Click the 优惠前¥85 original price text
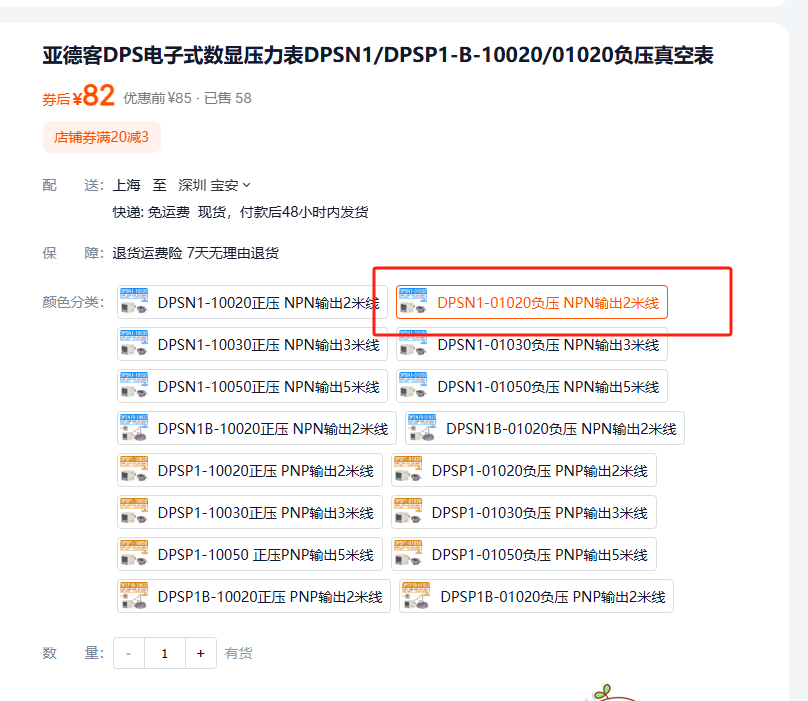Screen dimensions: 808x701 157,98
